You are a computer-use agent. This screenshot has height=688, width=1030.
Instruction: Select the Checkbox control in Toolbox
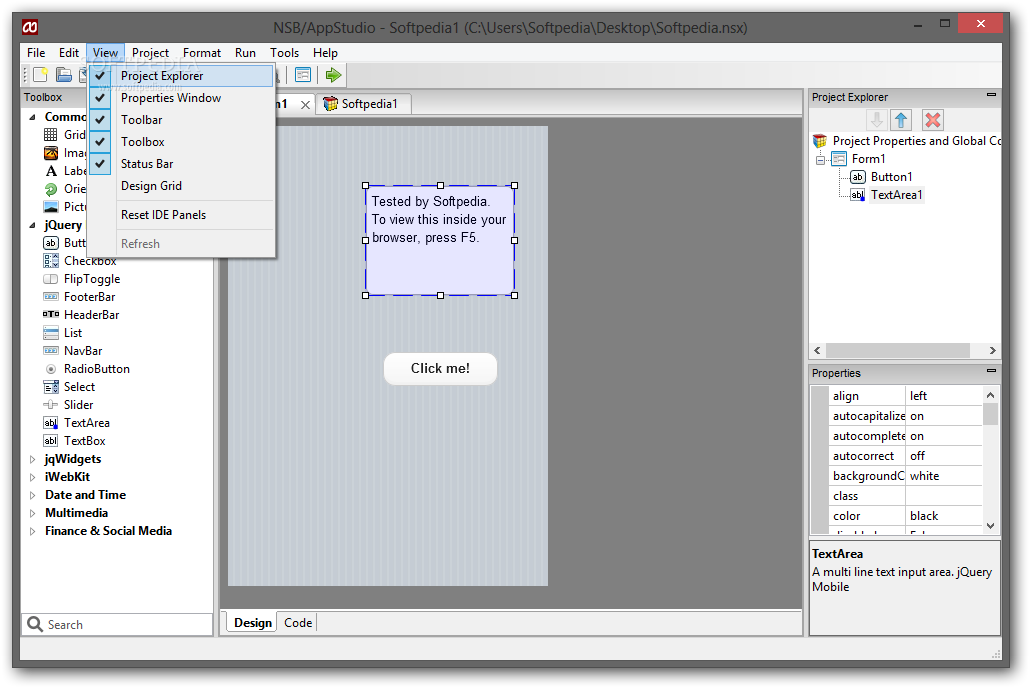click(x=79, y=261)
